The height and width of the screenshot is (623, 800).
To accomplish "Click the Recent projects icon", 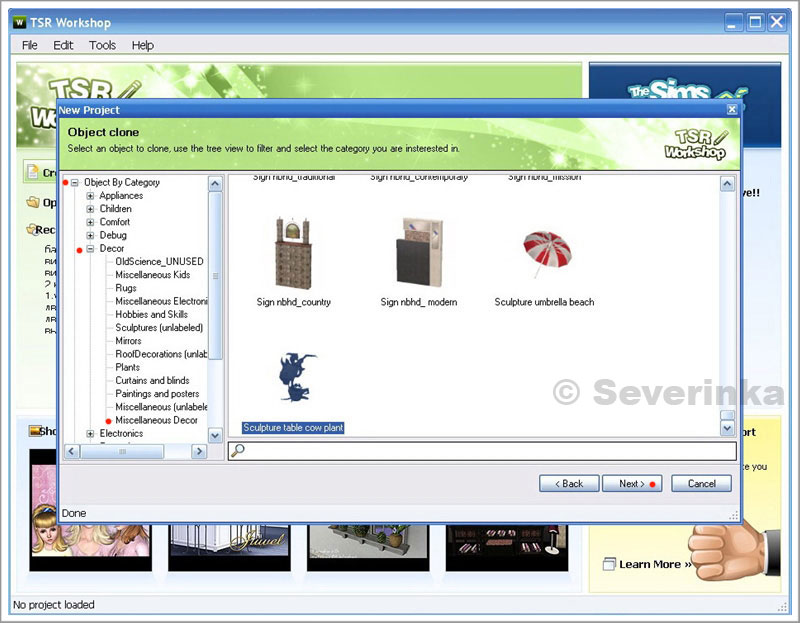I will (31, 229).
